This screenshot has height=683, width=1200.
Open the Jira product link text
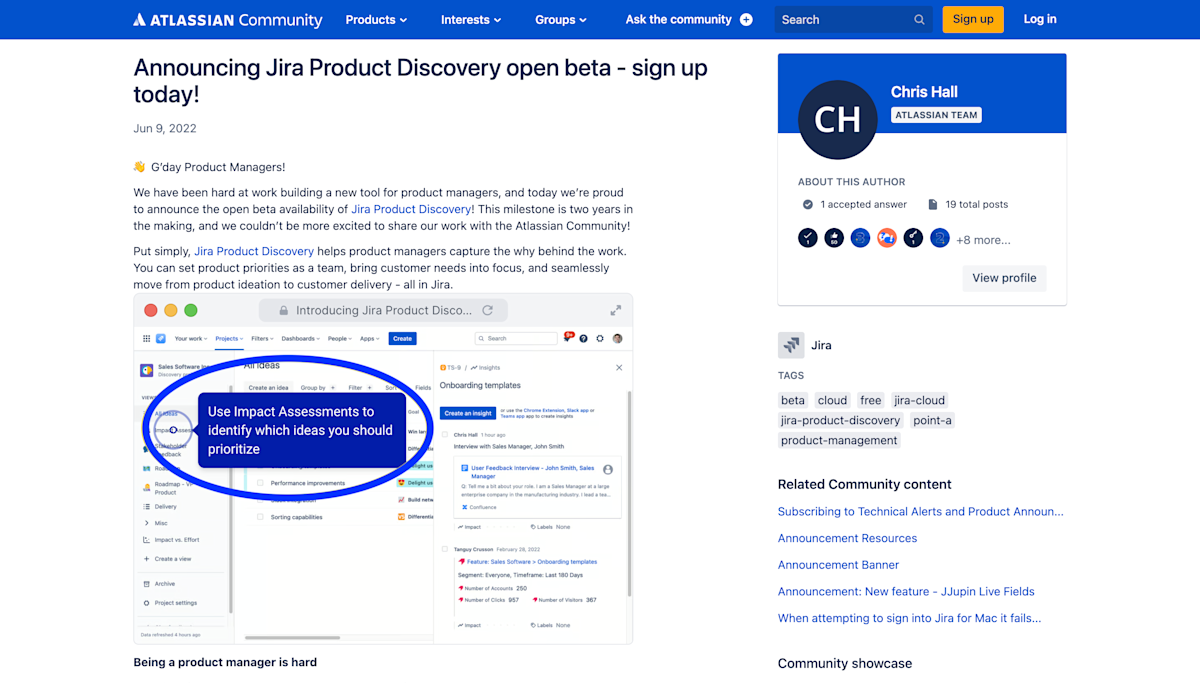[x=821, y=345]
